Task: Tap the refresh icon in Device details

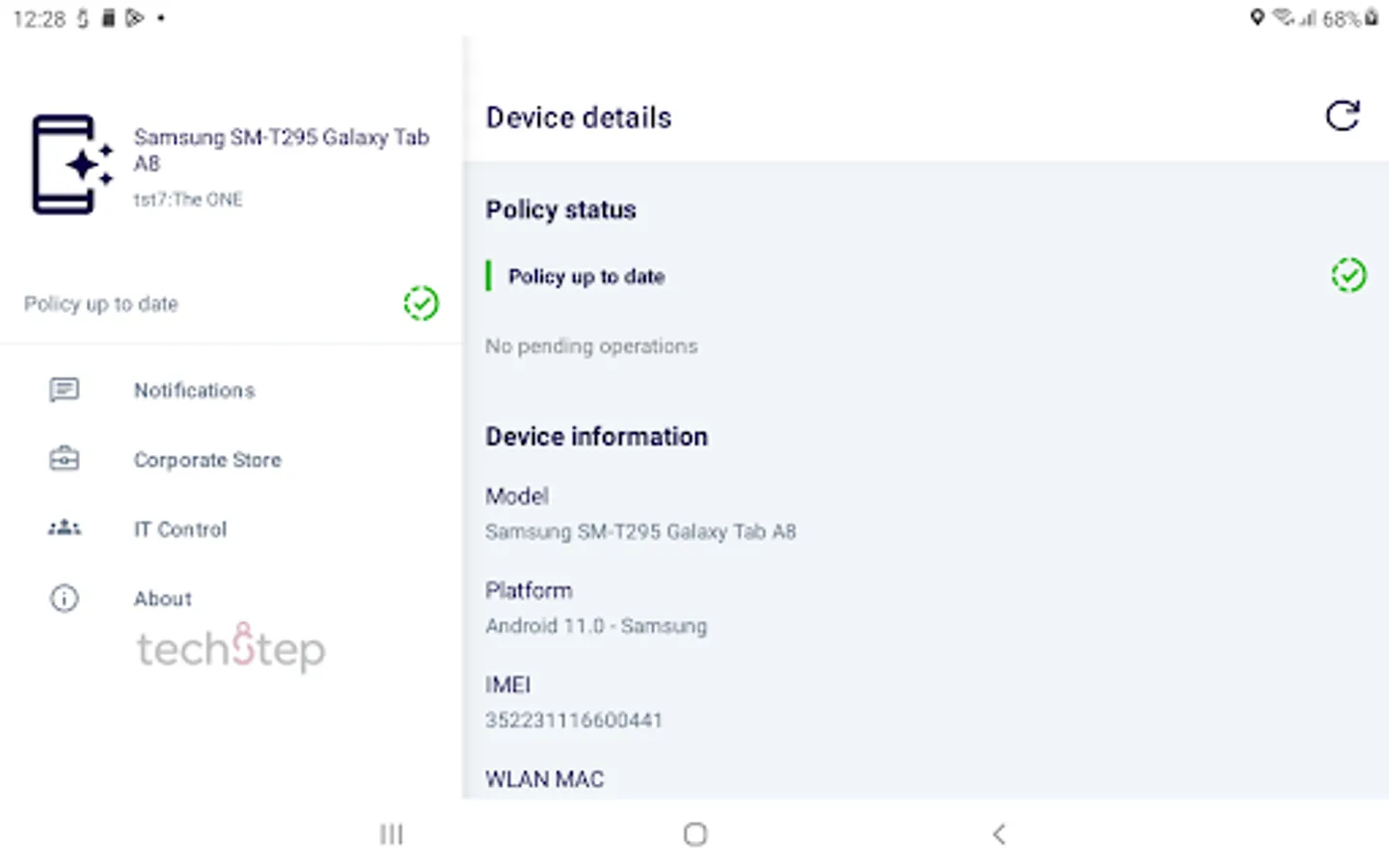Action: point(1342,116)
